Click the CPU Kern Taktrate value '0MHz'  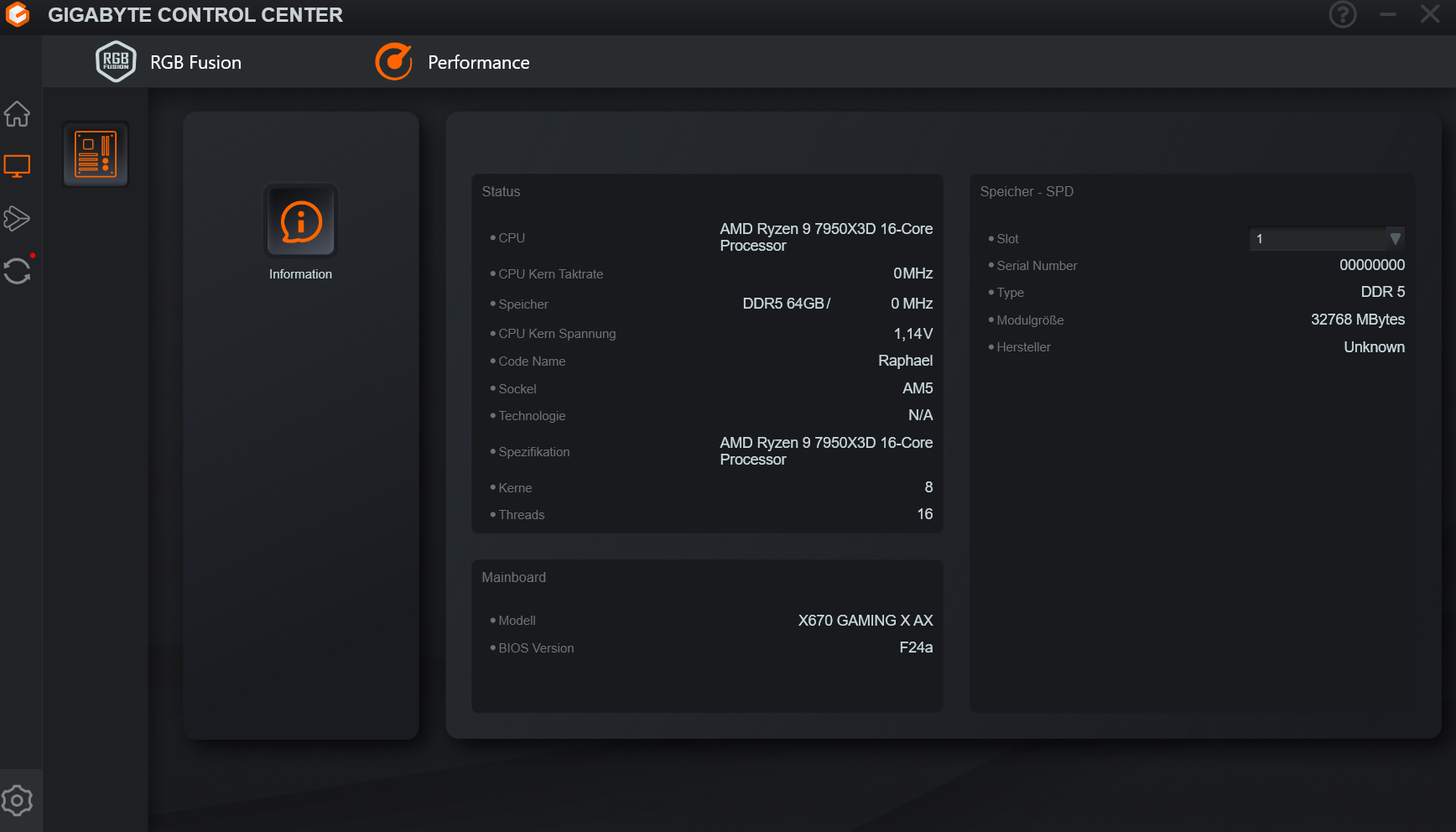click(x=913, y=273)
